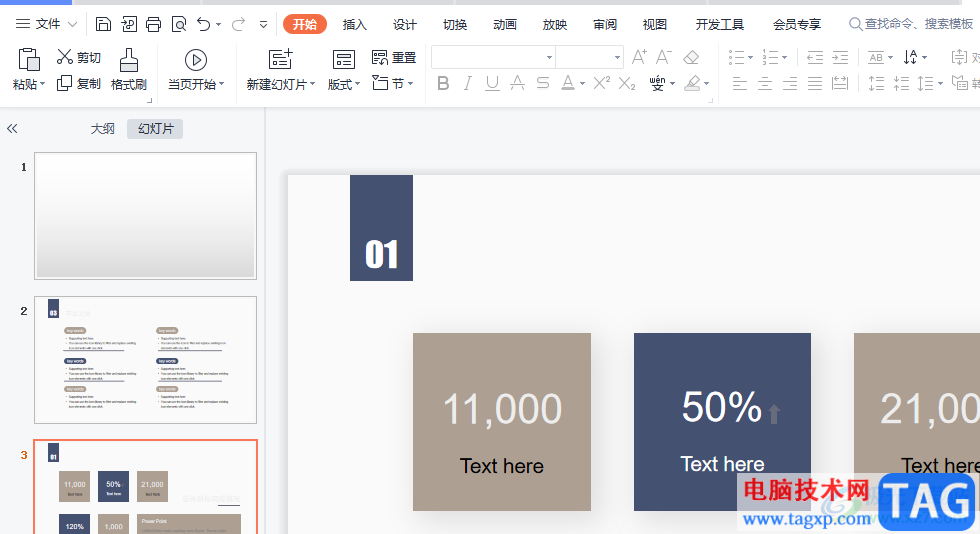This screenshot has width=980, height=534.
Task: Switch to the Insert (插入) ribbon tab
Action: tap(354, 24)
